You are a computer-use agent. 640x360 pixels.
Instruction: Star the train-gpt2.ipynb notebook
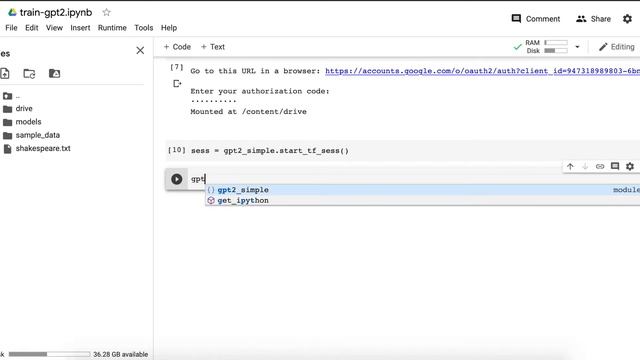[107, 12]
